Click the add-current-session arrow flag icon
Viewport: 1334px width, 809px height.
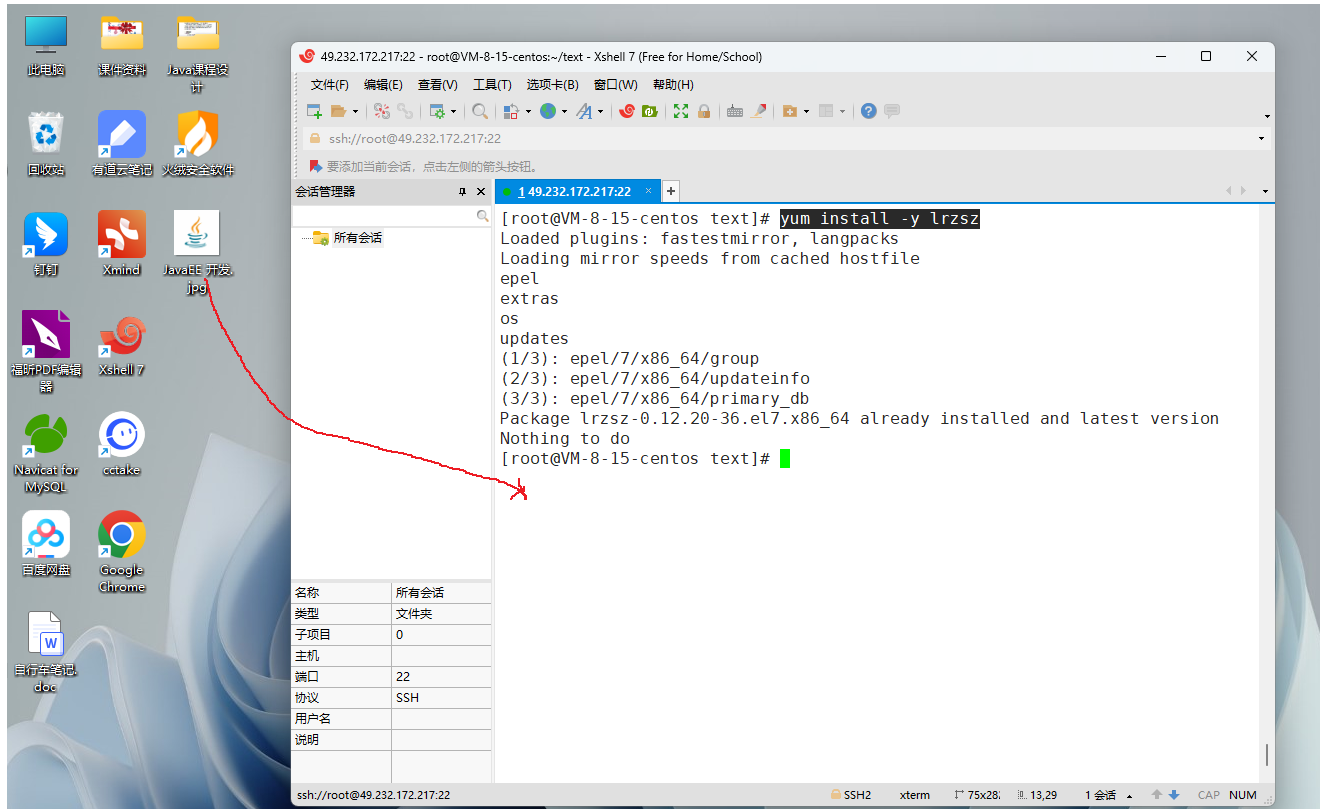[316, 166]
